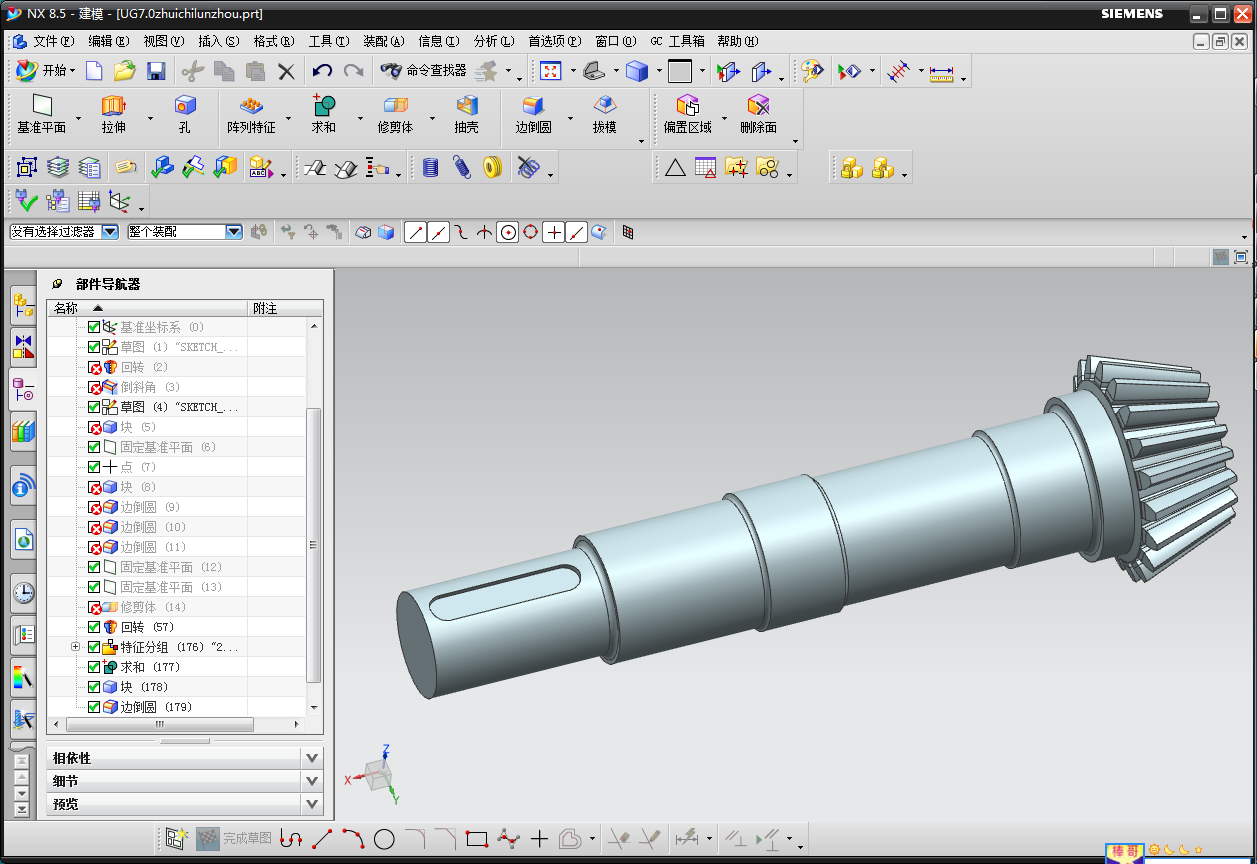Open the 分析 (Analysis) menu
Image resolution: width=1257 pixels, height=864 pixels.
tap(493, 41)
